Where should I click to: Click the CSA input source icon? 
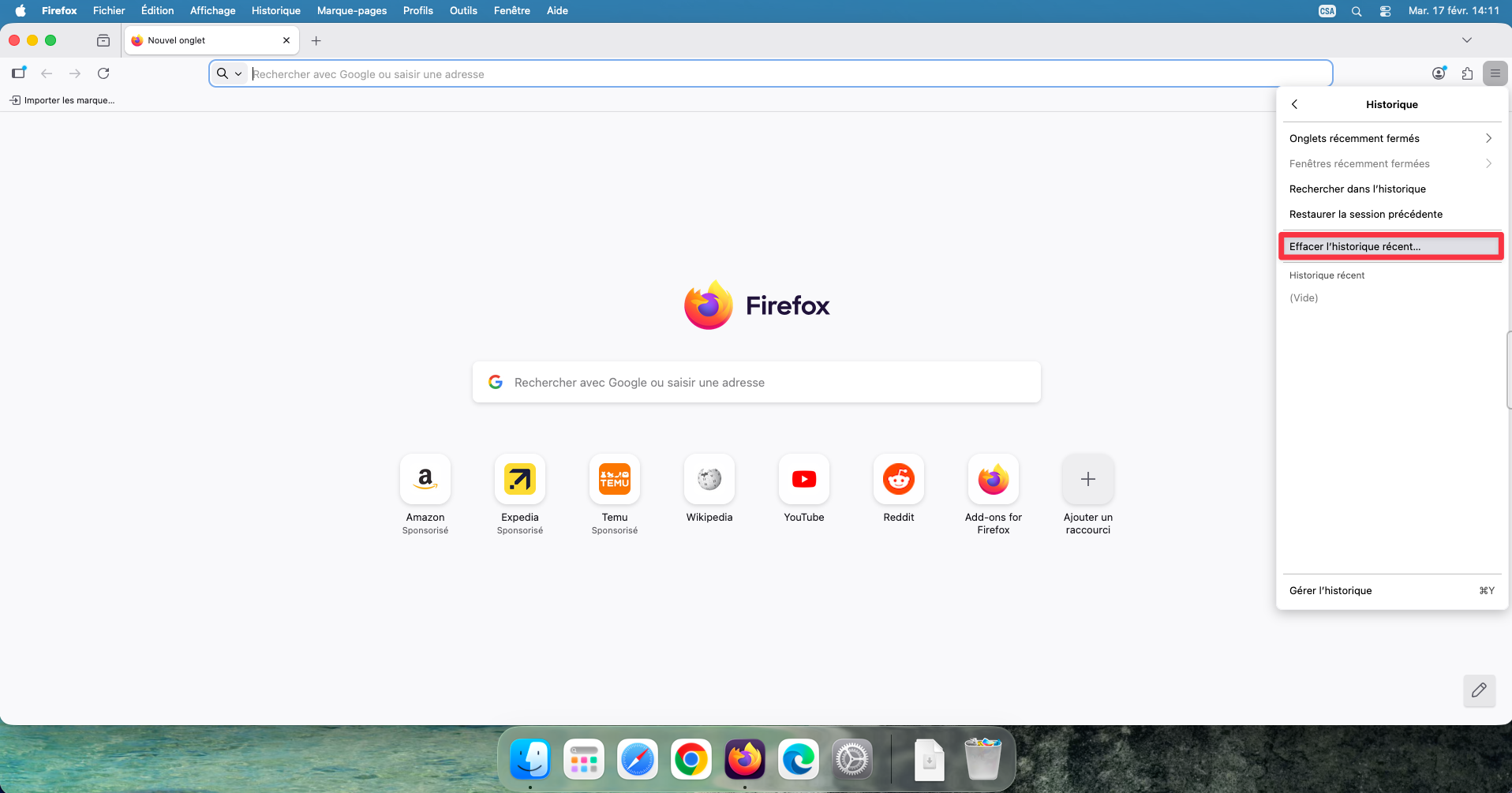pyautogui.click(x=1327, y=11)
